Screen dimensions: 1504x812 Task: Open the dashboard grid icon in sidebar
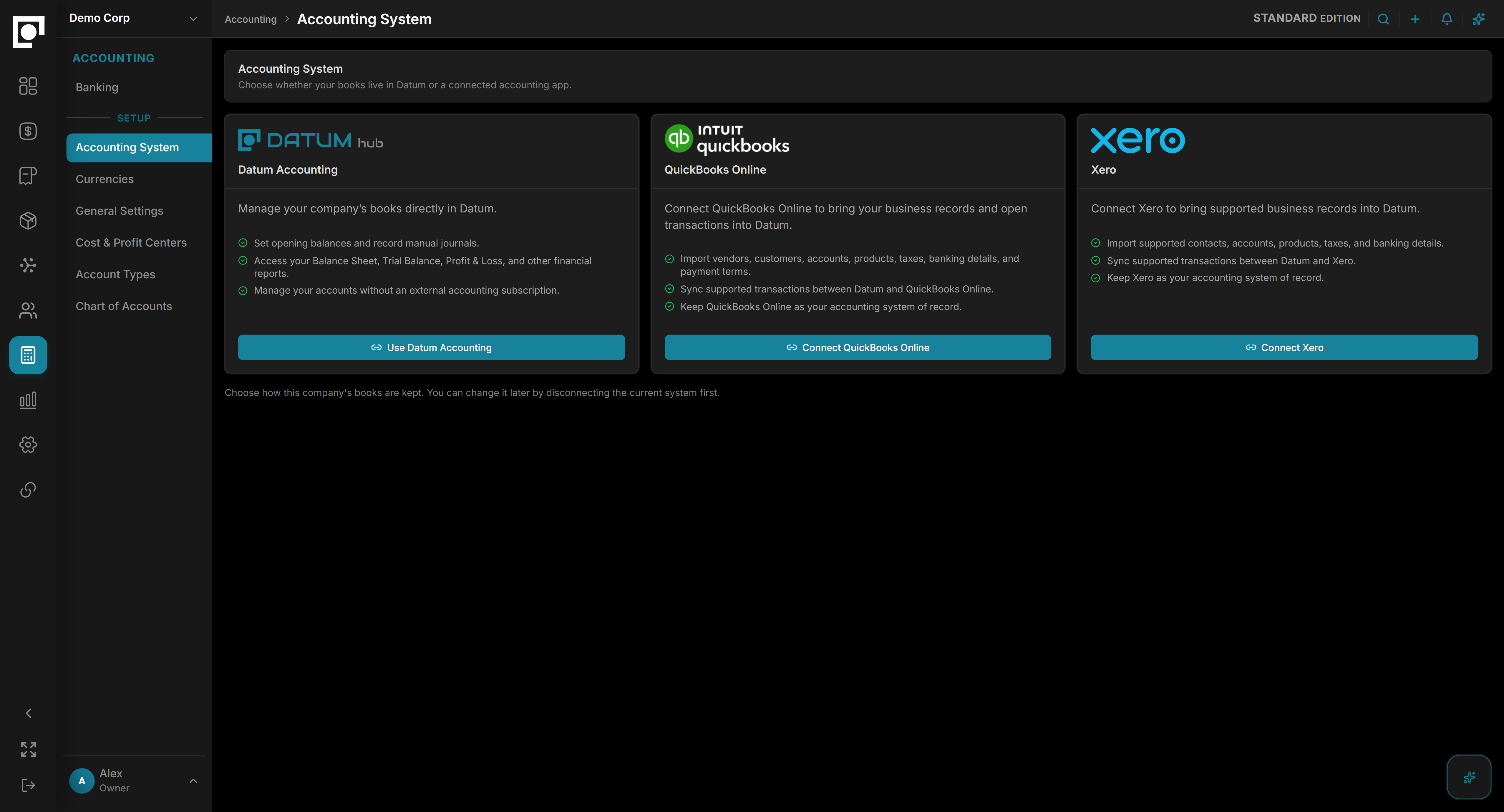(x=28, y=86)
